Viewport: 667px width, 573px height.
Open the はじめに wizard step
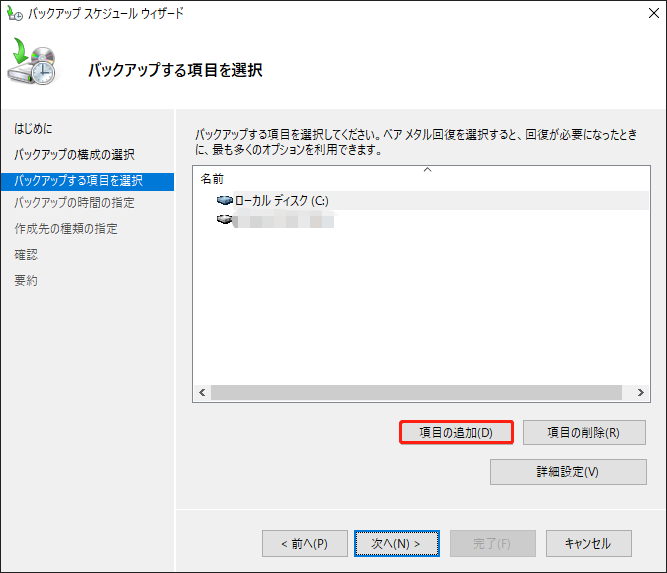pos(33,128)
